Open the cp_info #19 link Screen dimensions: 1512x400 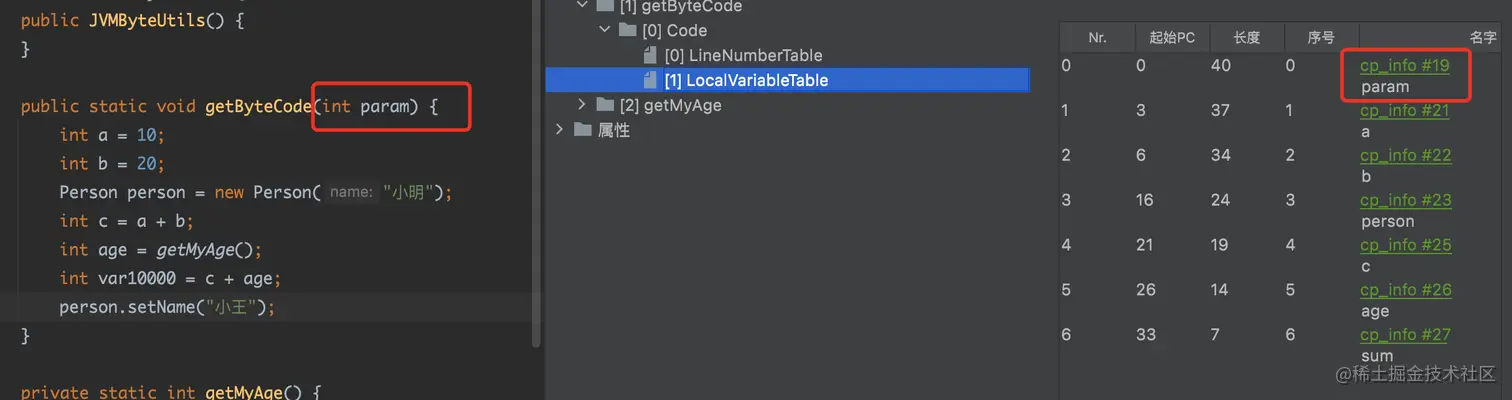point(1404,65)
